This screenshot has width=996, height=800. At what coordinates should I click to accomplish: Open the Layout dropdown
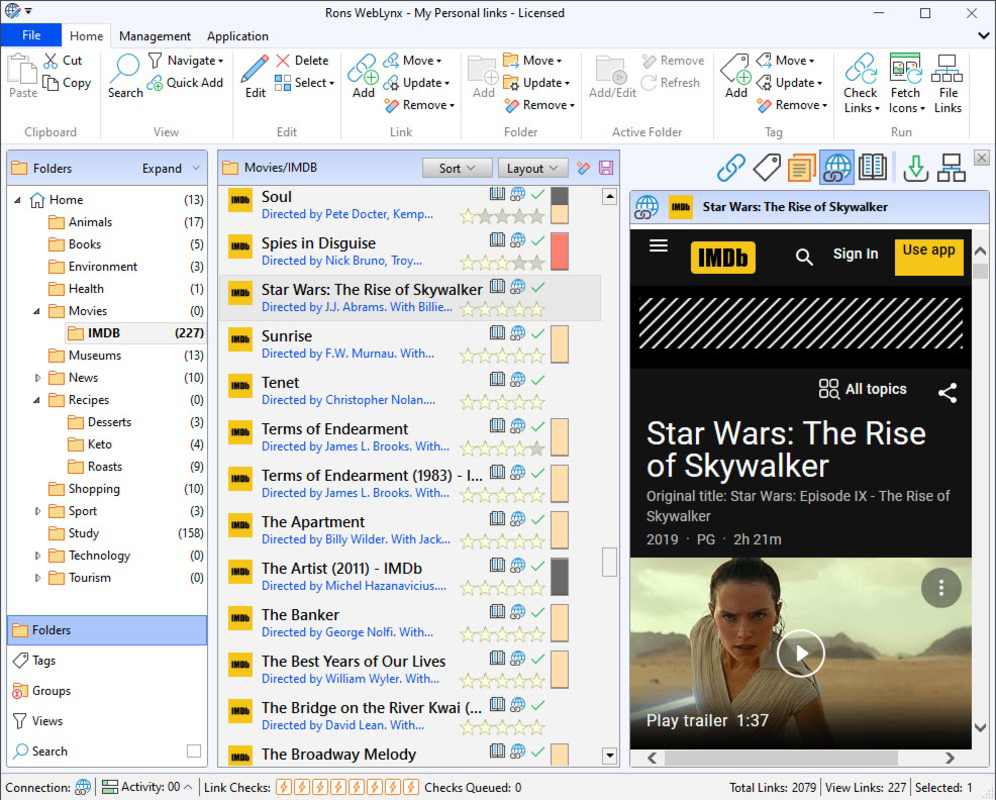point(532,167)
